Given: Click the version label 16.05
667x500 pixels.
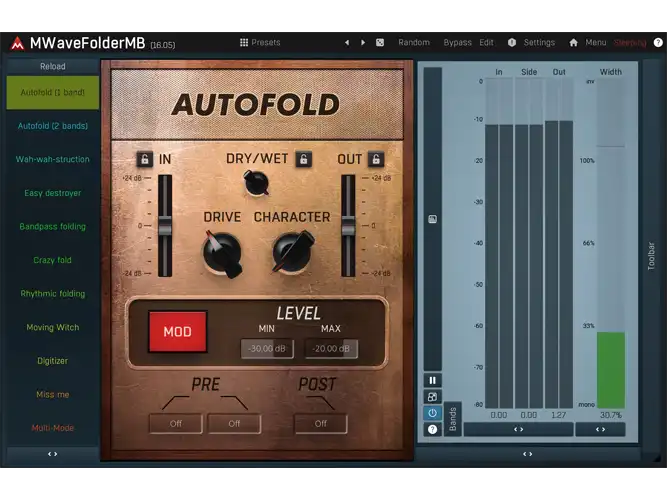Looking at the screenshot, I should click(x=162, y=45).
